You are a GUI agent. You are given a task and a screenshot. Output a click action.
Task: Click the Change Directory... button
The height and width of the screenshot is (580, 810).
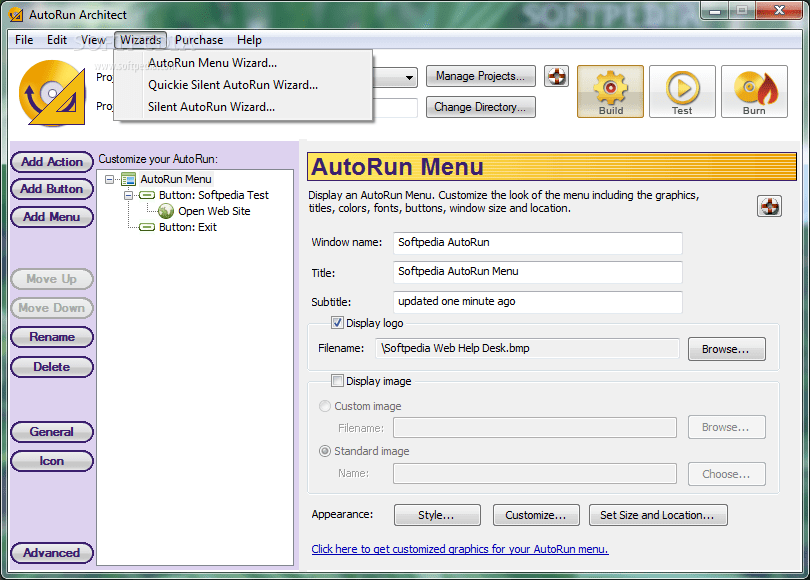[480, 107]
